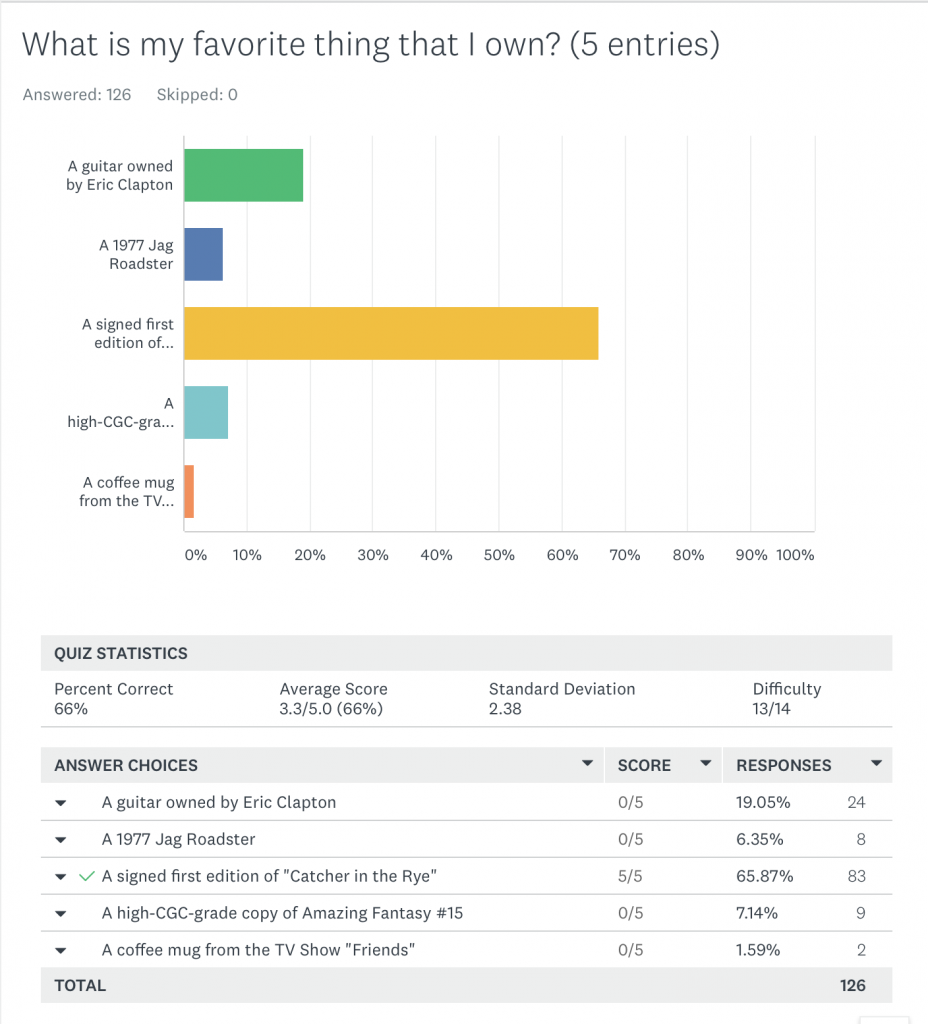Click the orange coffee mug bar
928x1024 pixels.
[x=188, y=491]
